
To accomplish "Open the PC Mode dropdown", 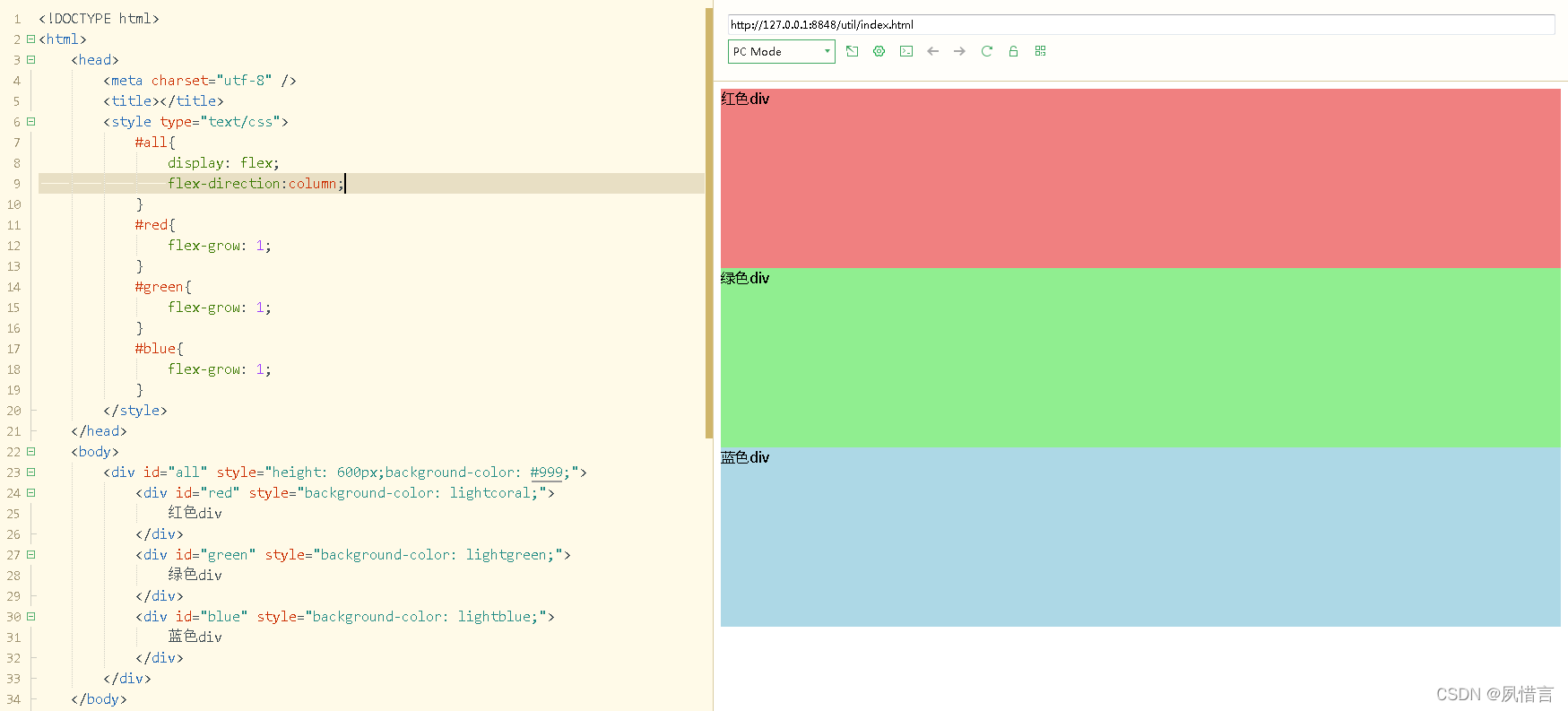I will (x=781, y=51).
